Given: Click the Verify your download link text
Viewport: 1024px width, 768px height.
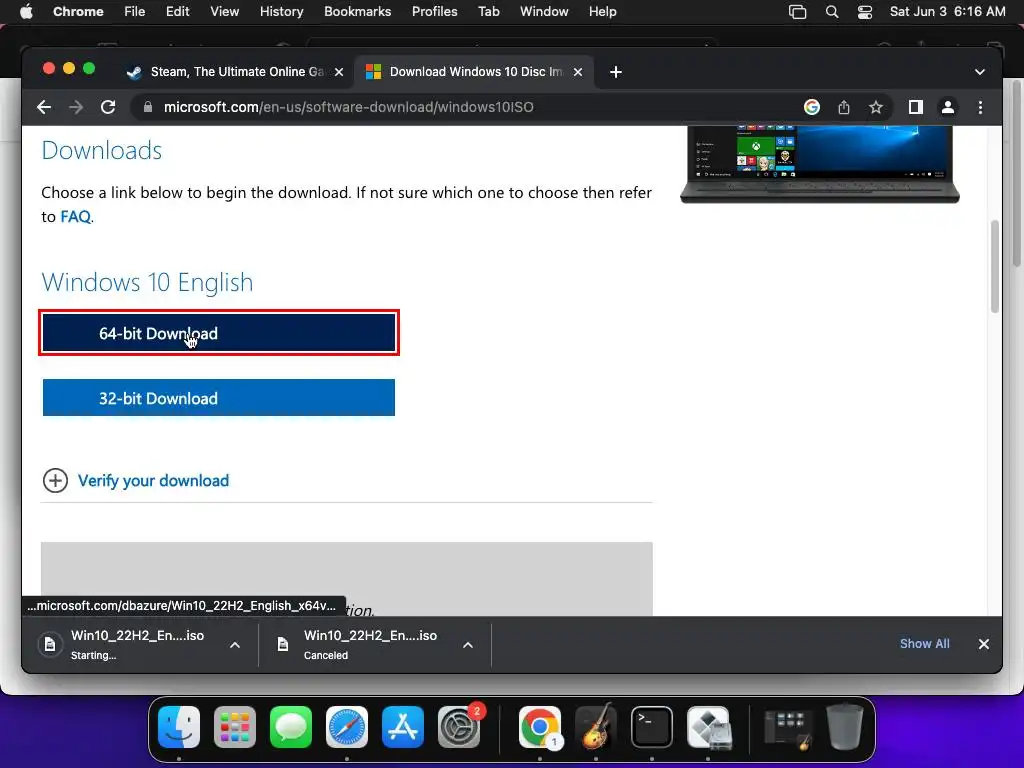Looking at the screenshot, I should tap(153, 481).
